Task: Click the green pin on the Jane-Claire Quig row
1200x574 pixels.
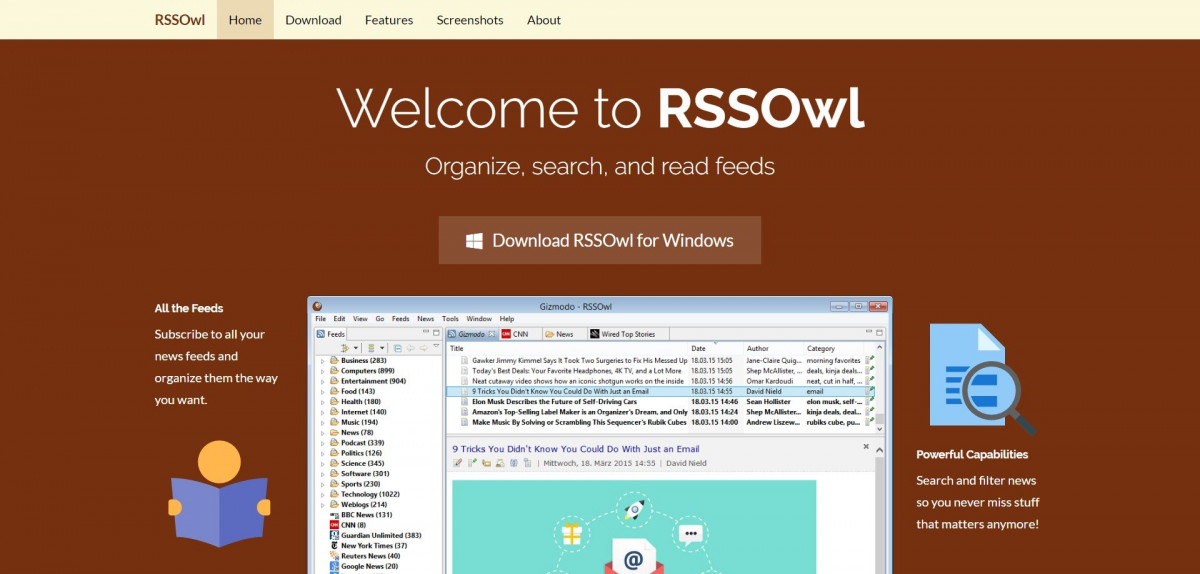Action: pyautogui.click(x=871, y=360)
